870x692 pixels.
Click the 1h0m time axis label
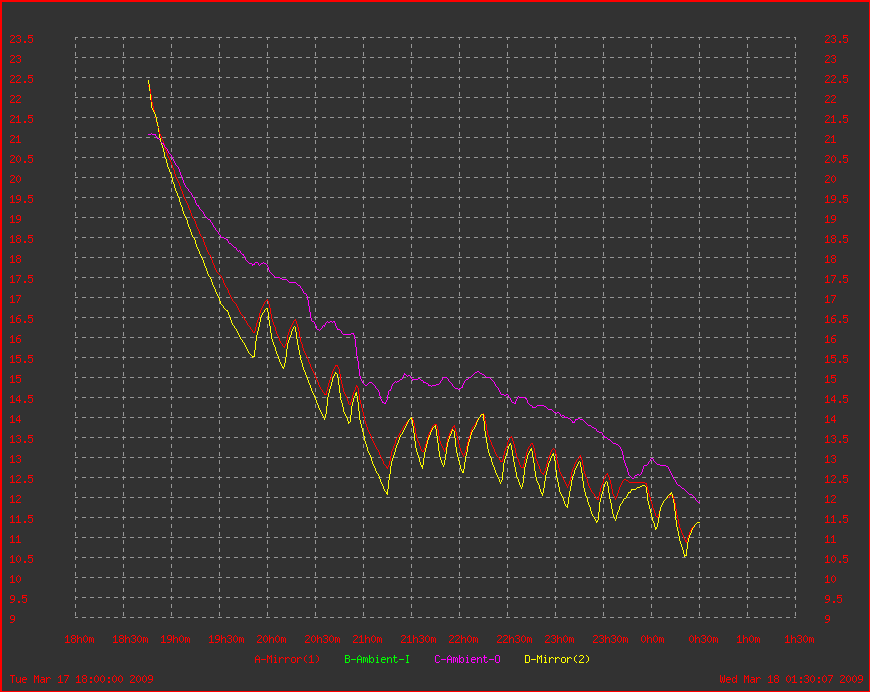click(x=748, y=639)
